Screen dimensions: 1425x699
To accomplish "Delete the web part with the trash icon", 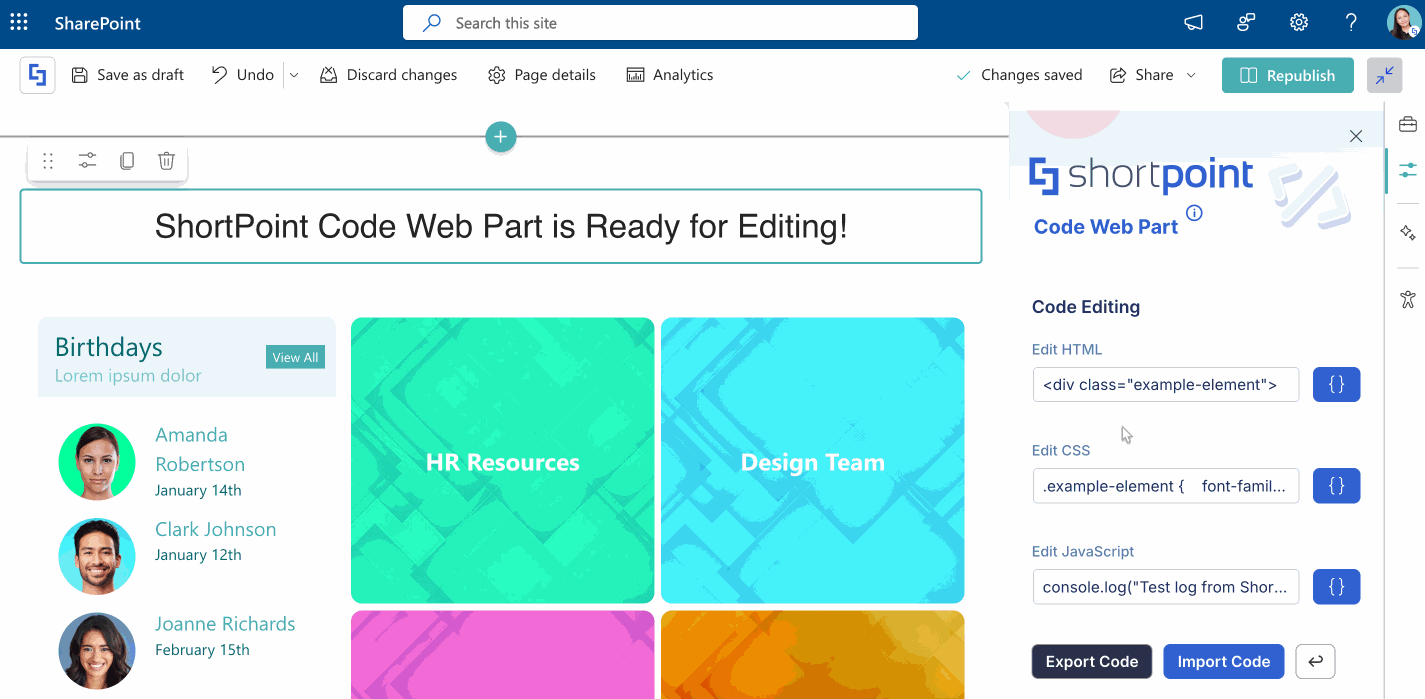I will pos(167,161).
